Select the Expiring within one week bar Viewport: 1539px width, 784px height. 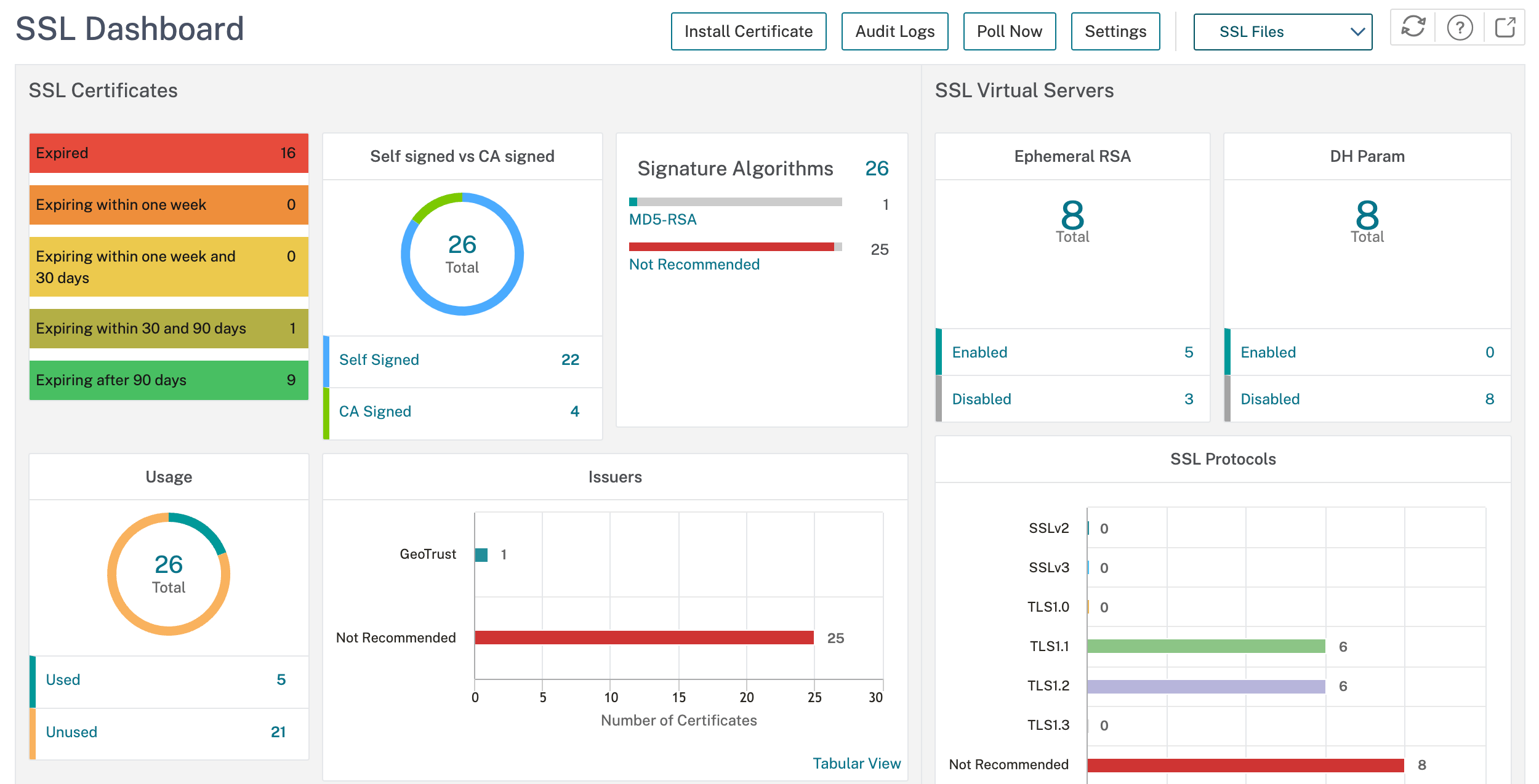pos(169,205)
